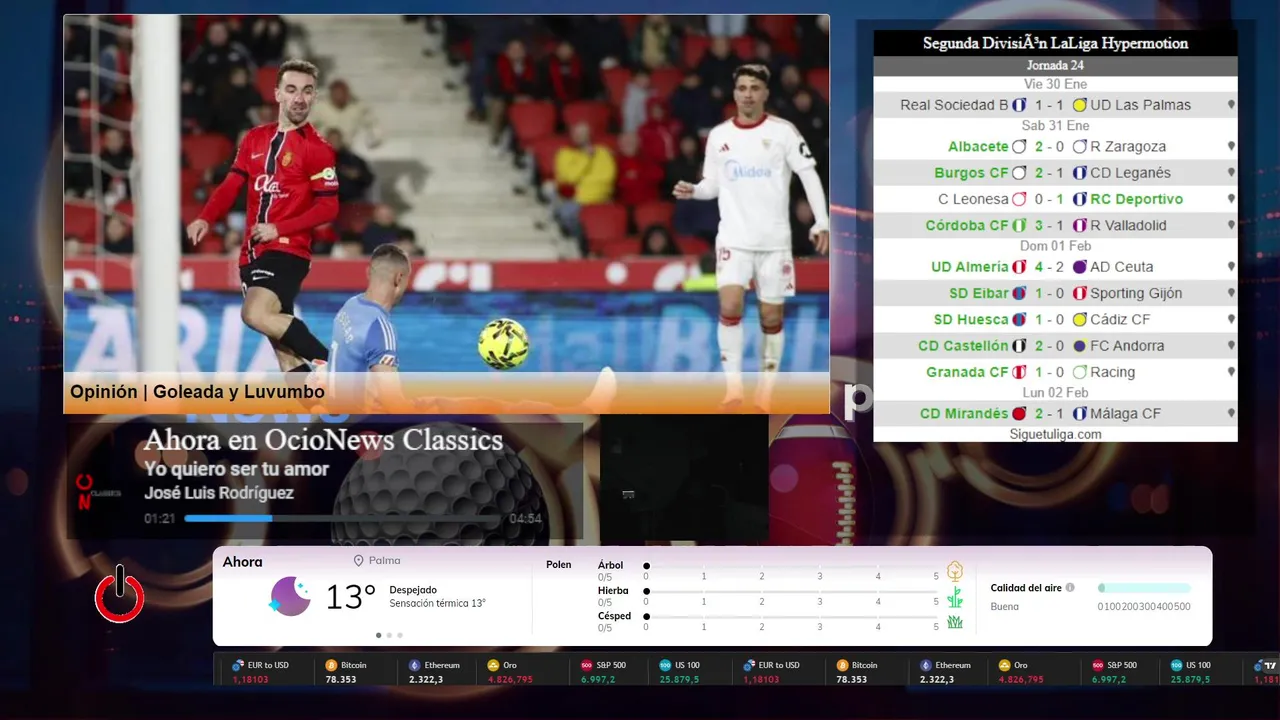Click the grass icon on the Césped pollen row

pyautogui.click(x=955, y=622)
